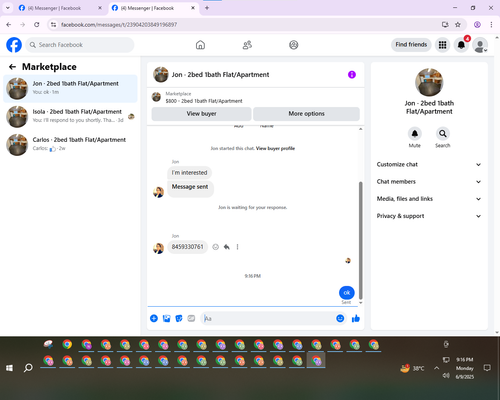500x400 pixels.
Task: Switch to the first Messenger browser tab
Action: [60, 8]
